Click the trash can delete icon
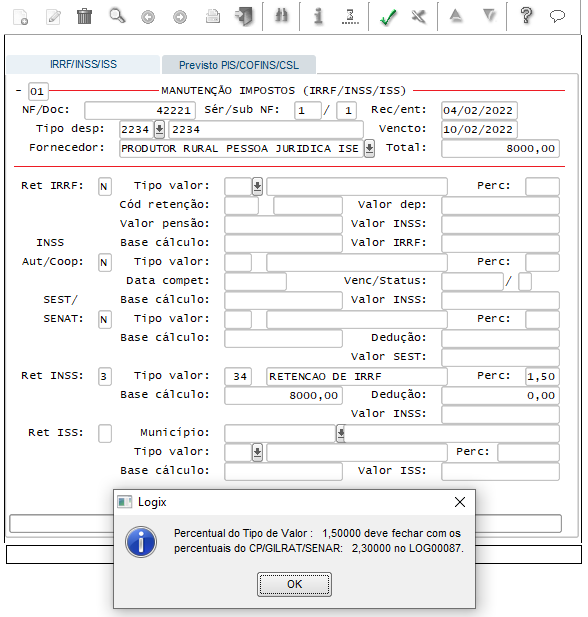Screen dimensions: 588x617 click(84, 17)
